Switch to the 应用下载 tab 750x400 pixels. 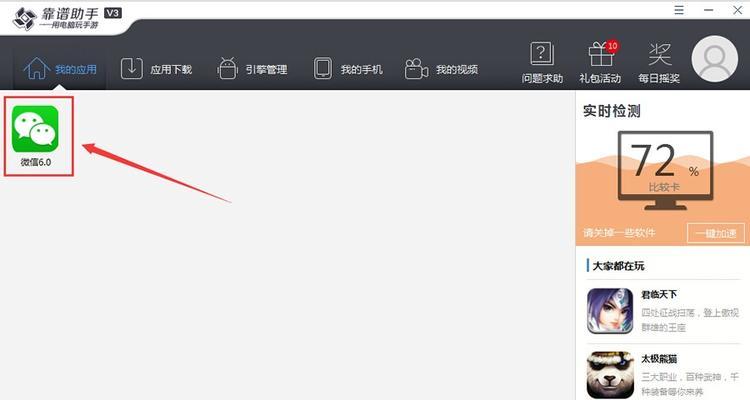tap(156, 69)
